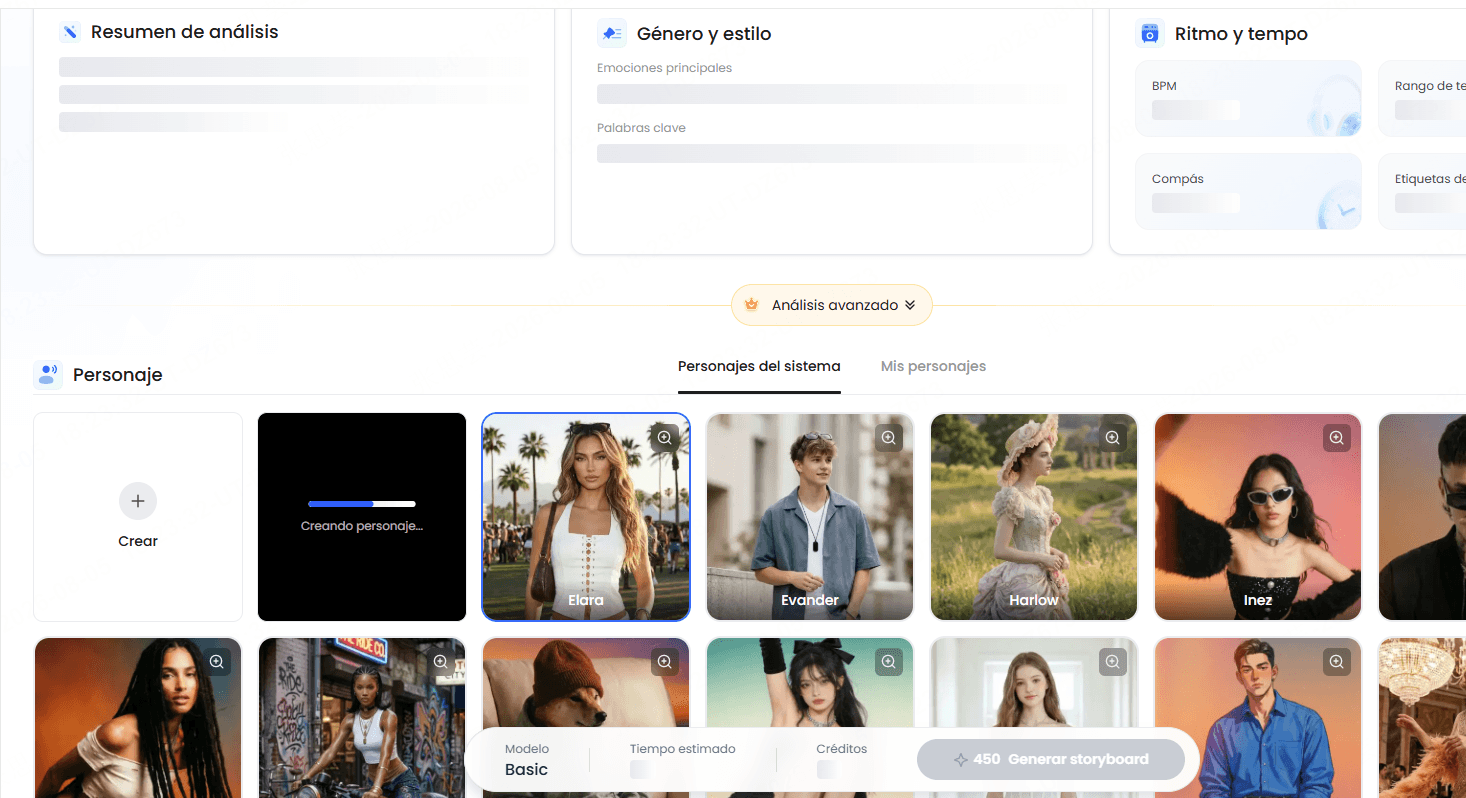Zoom into the girl by the window image
The height and width of the screenshot is (798, 1466).
tap(1113, 661)
